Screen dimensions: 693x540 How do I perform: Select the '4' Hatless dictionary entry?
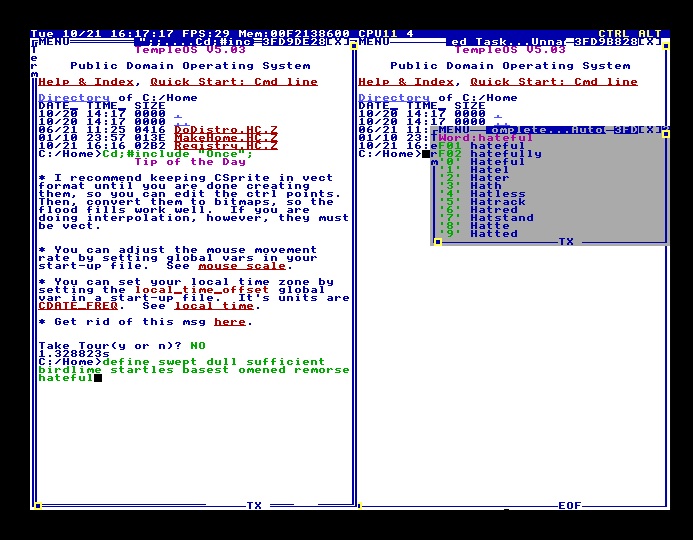pyautogui.click(x=482, y=194)
